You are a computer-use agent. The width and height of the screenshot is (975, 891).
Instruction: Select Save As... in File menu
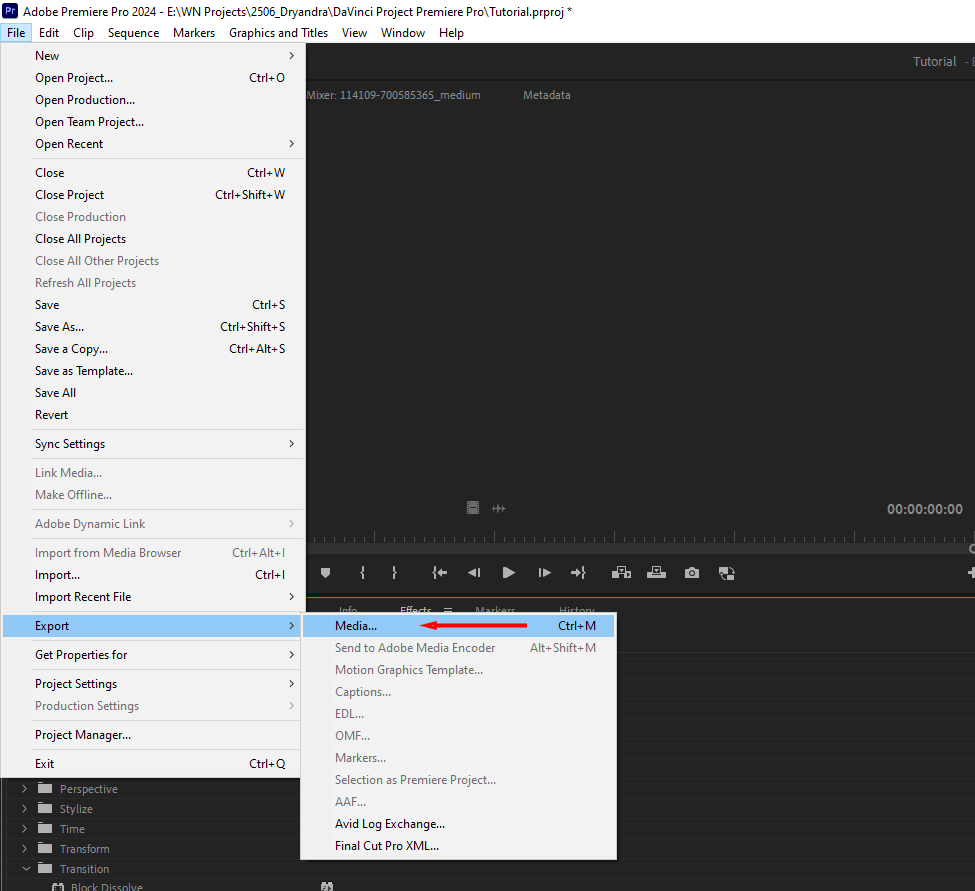[x=152, y=327]
